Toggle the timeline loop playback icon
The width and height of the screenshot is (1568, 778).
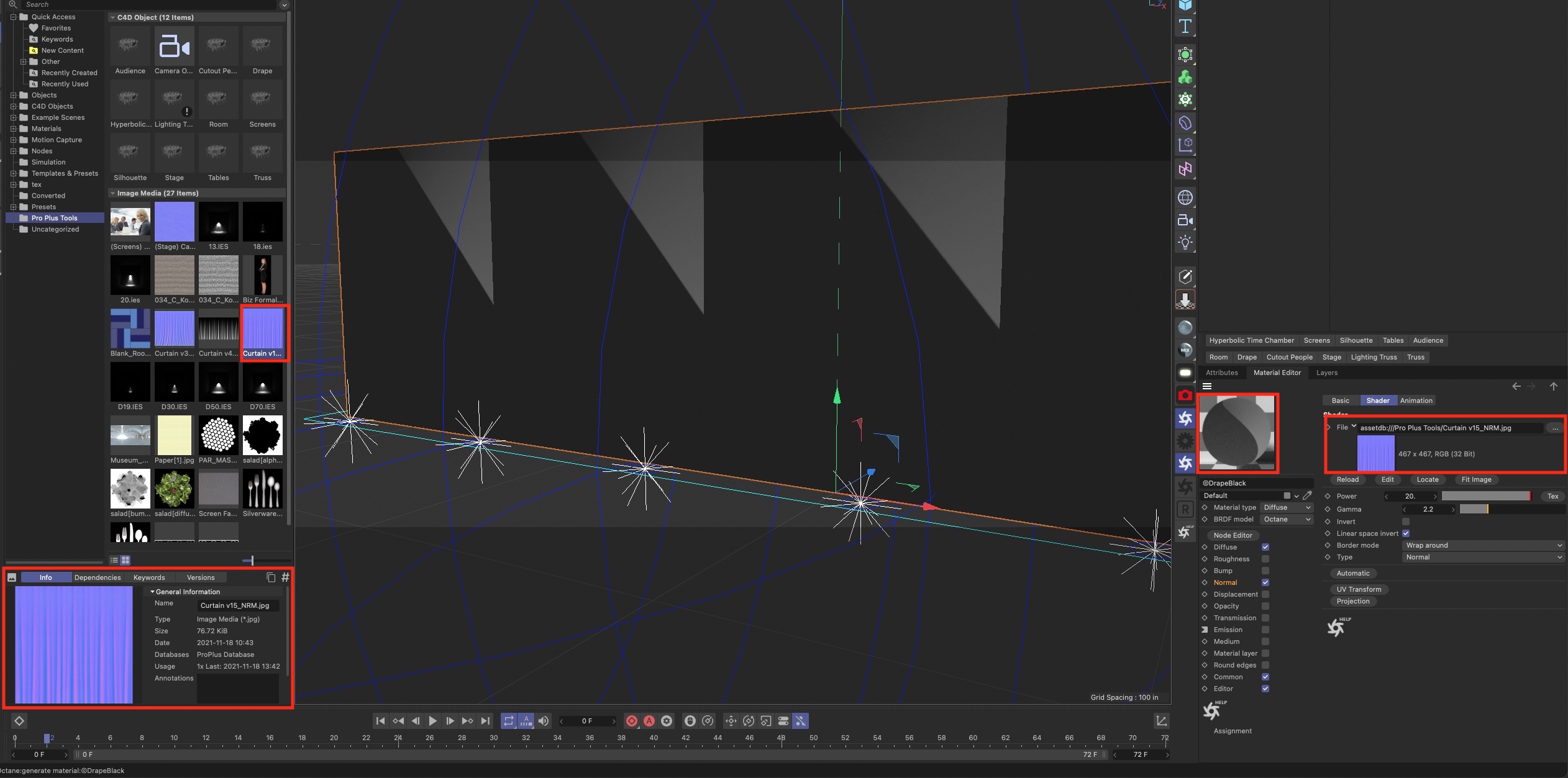tap(508, 721)
